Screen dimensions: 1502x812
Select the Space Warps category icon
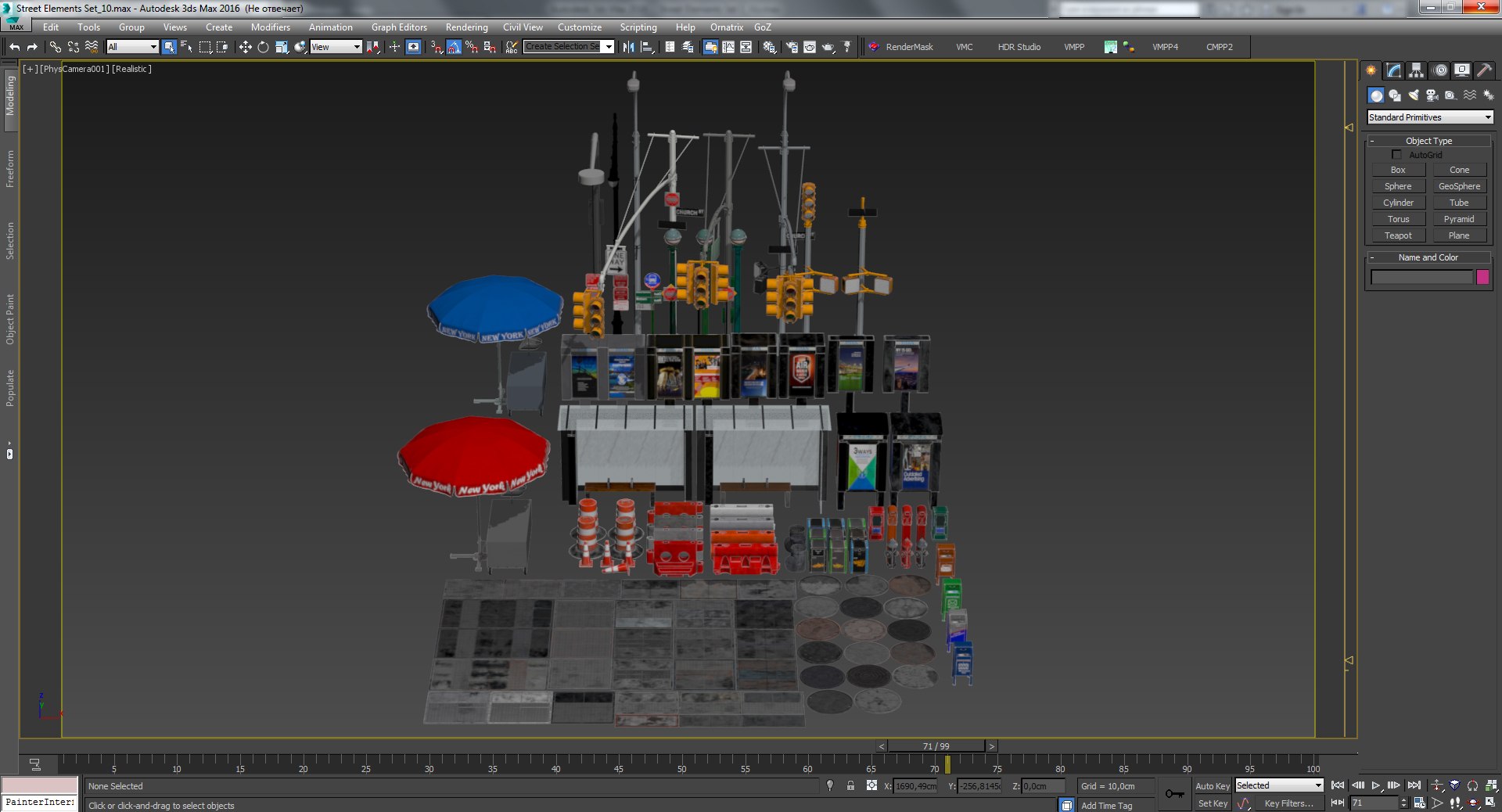coord(1470,95)
